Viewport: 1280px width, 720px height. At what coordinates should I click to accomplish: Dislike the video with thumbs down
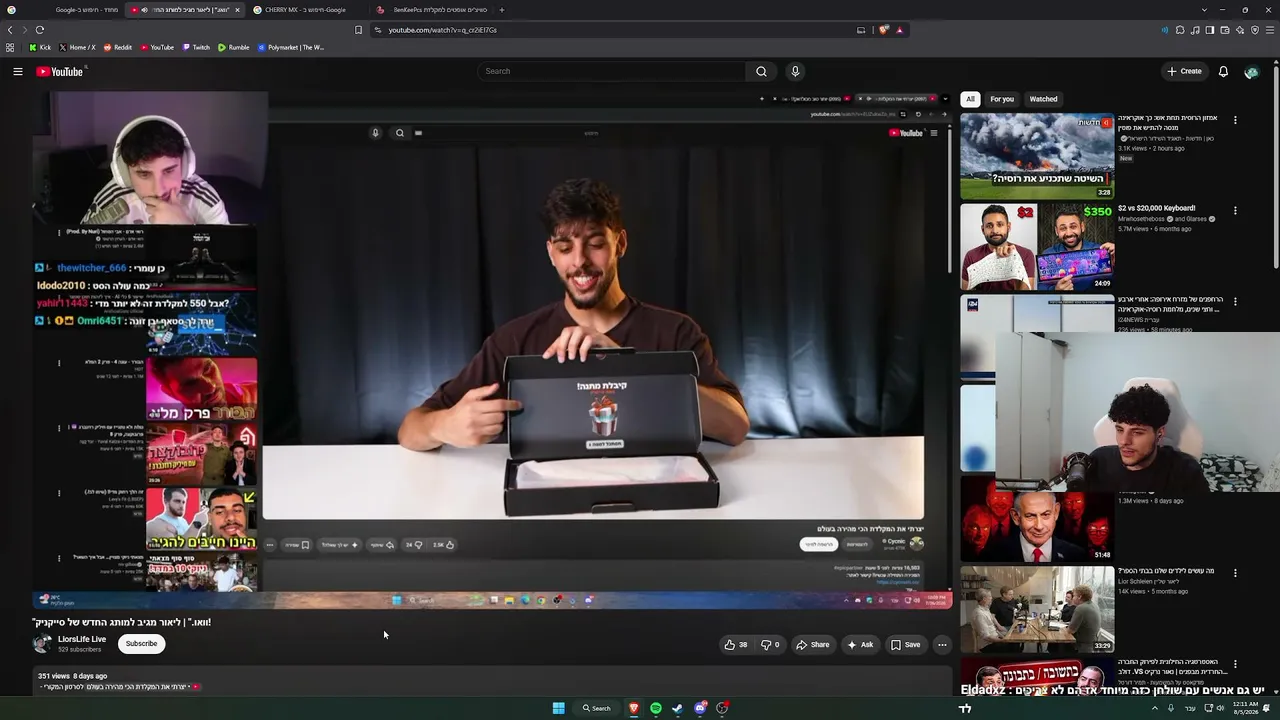[770, 645]
